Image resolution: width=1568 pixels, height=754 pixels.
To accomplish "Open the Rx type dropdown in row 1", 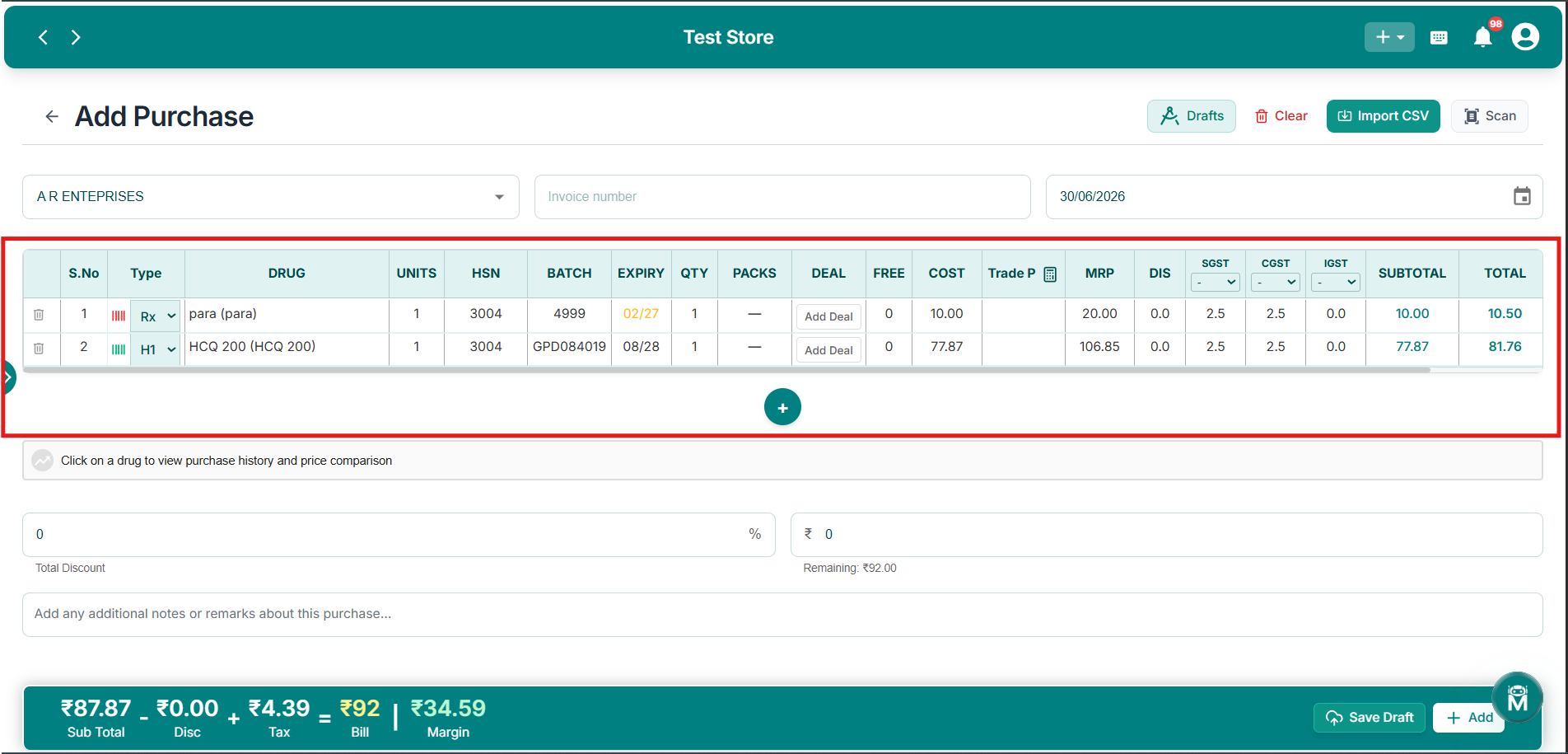I will pos(156,316).
